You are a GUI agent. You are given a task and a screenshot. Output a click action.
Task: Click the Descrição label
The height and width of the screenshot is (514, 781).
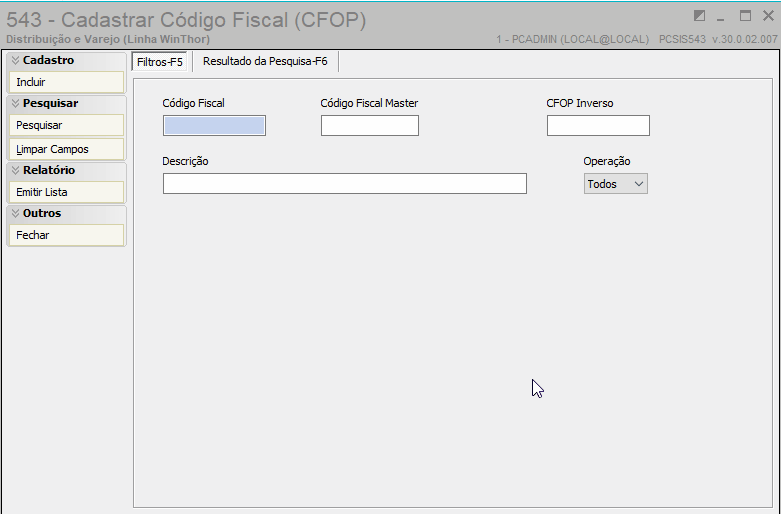coord(185,161)
